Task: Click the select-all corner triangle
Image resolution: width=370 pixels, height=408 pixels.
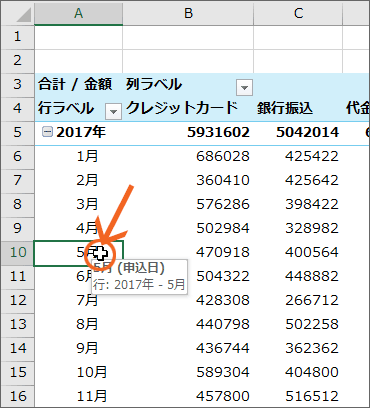Action: click(x=23, y=15)
